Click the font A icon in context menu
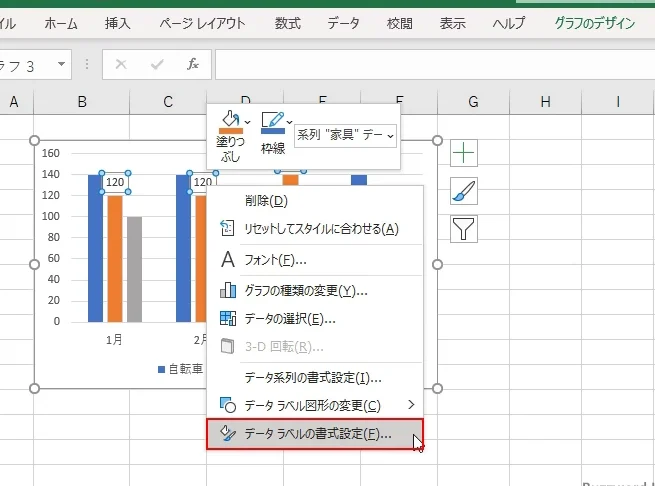 pyautogui.click(x=228, y=259)
